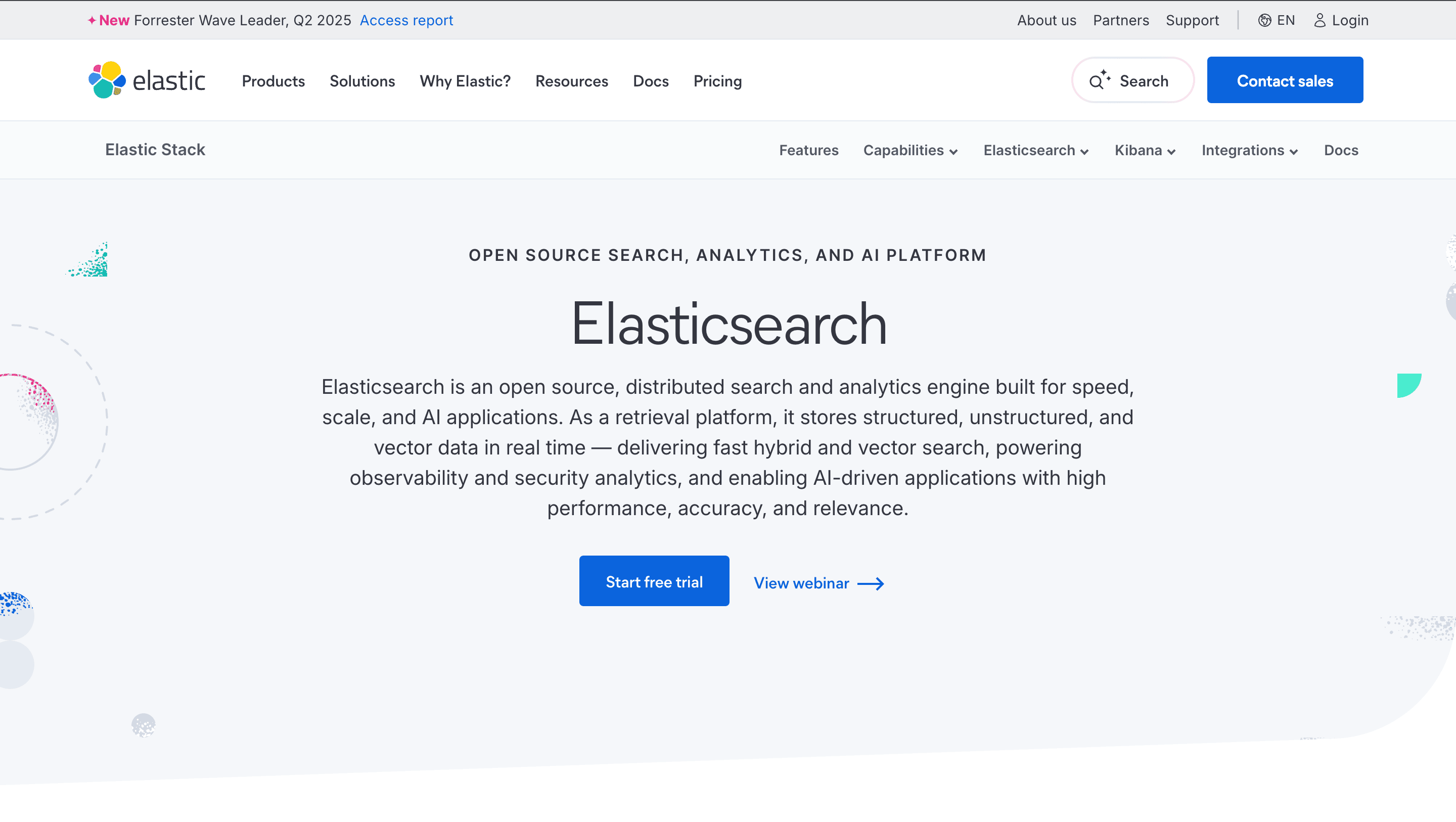Image resolution: width=1456 pixels, height=822 pixels.
Task: Open the Support link
Action: [1192, 20]
